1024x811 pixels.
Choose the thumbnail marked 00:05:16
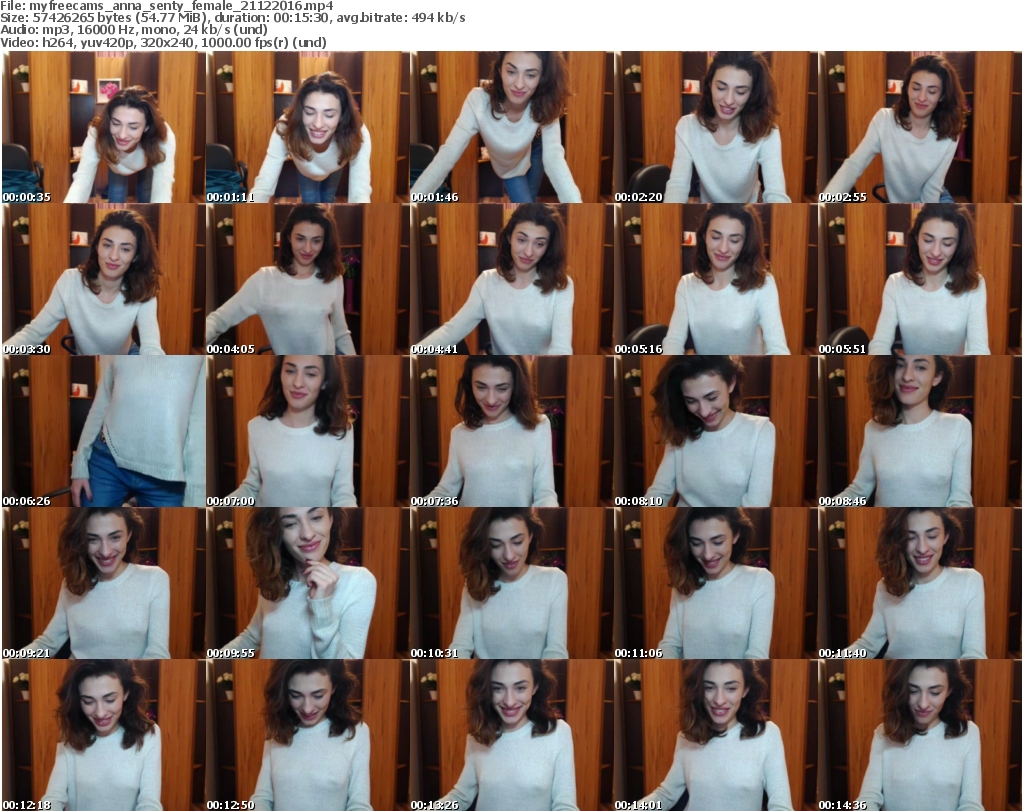[x=716, y=279]
